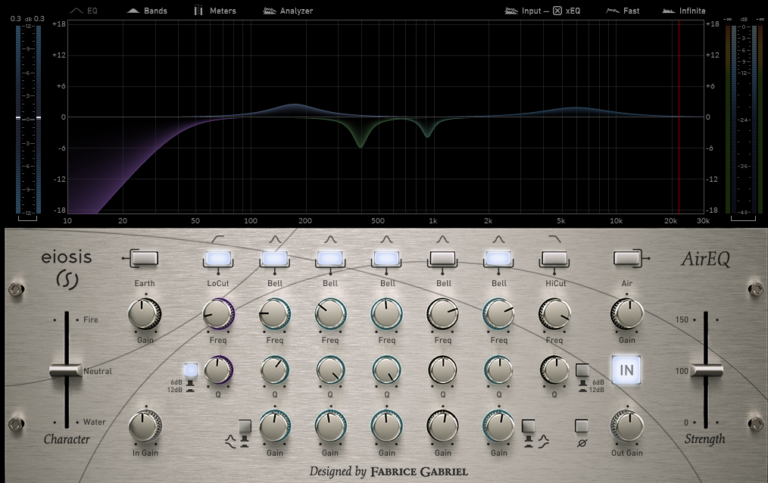
Task: Toggle the LoCut 6dB/12dB slope switch
Action: pos(191,370)
